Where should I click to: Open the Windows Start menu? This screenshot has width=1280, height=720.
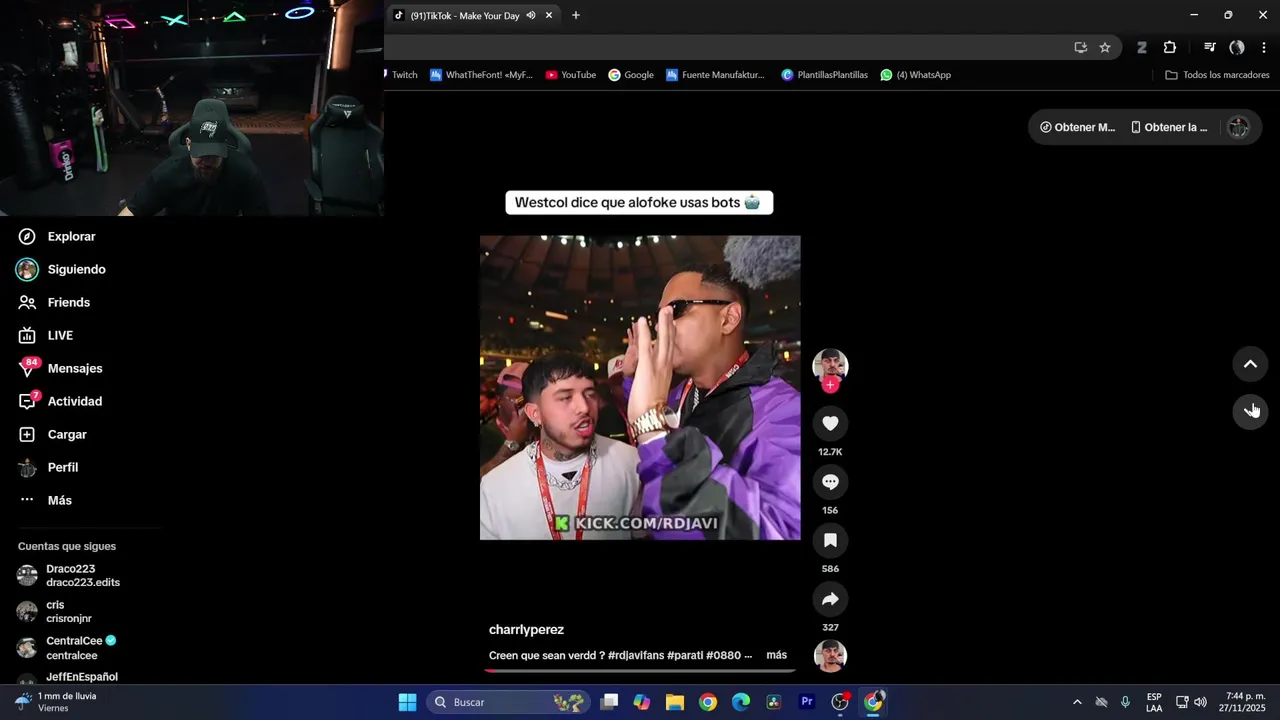(407, 702)
